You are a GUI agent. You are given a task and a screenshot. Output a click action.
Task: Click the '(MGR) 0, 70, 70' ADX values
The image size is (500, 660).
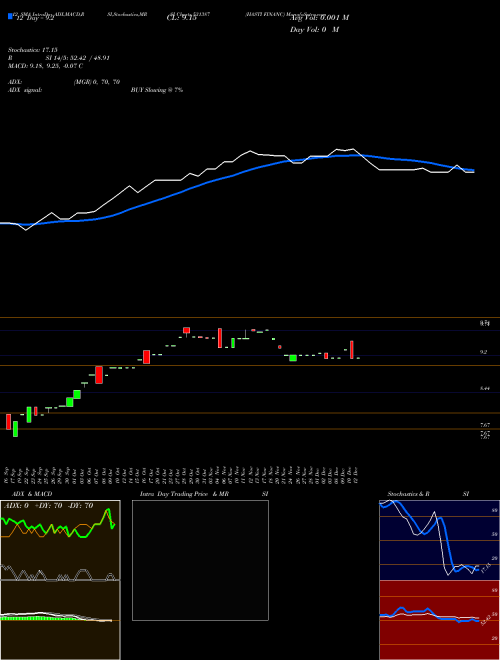(x=97, y=82)
